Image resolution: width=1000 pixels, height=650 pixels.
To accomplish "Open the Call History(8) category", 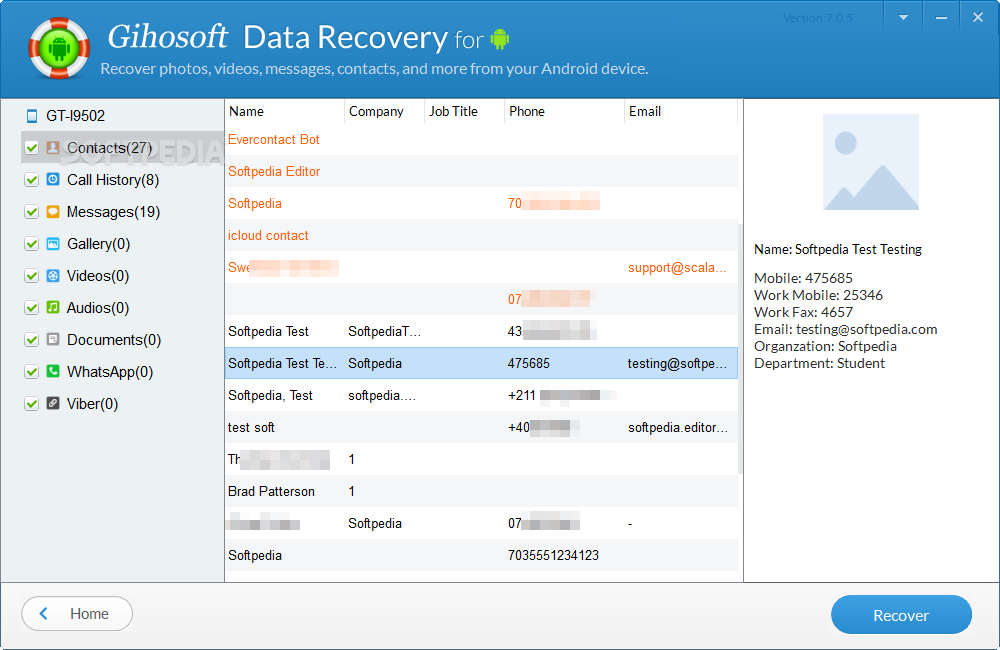I will (113, 180).
